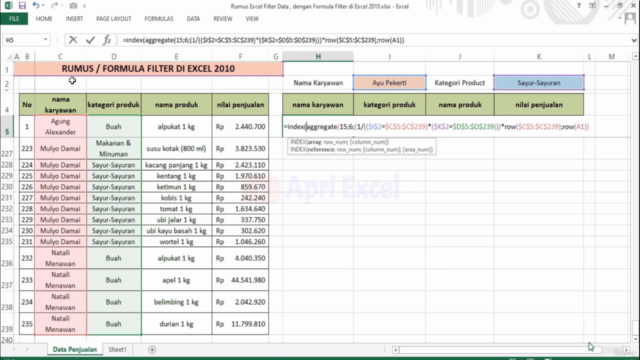The width and height of the screenshot is (640, 360).
Task: Switch to the INSERT ribbon tab
Action: coord(74,19)
